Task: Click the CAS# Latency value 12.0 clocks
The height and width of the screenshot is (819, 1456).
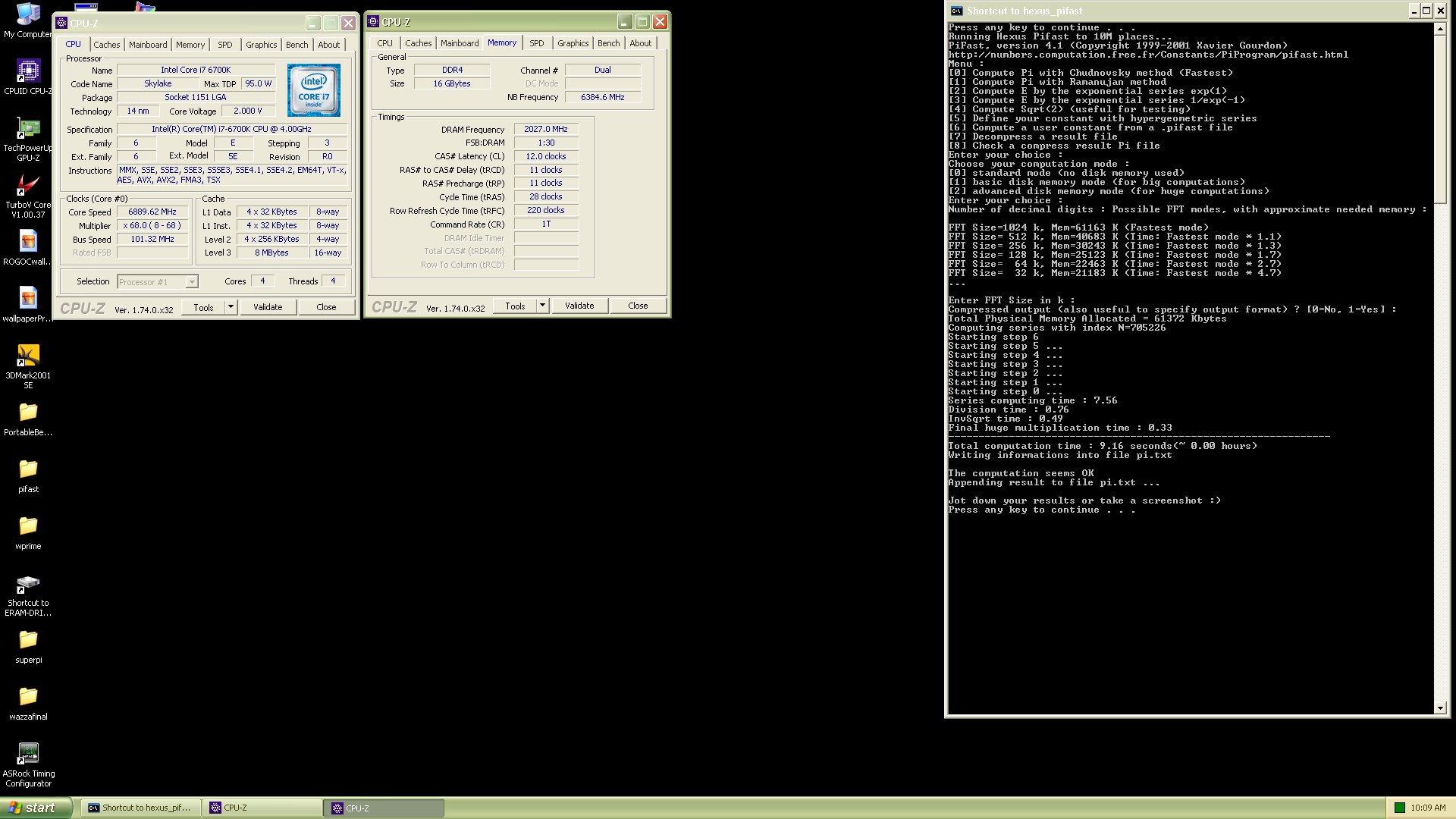Action: click(x=546, y=157)
